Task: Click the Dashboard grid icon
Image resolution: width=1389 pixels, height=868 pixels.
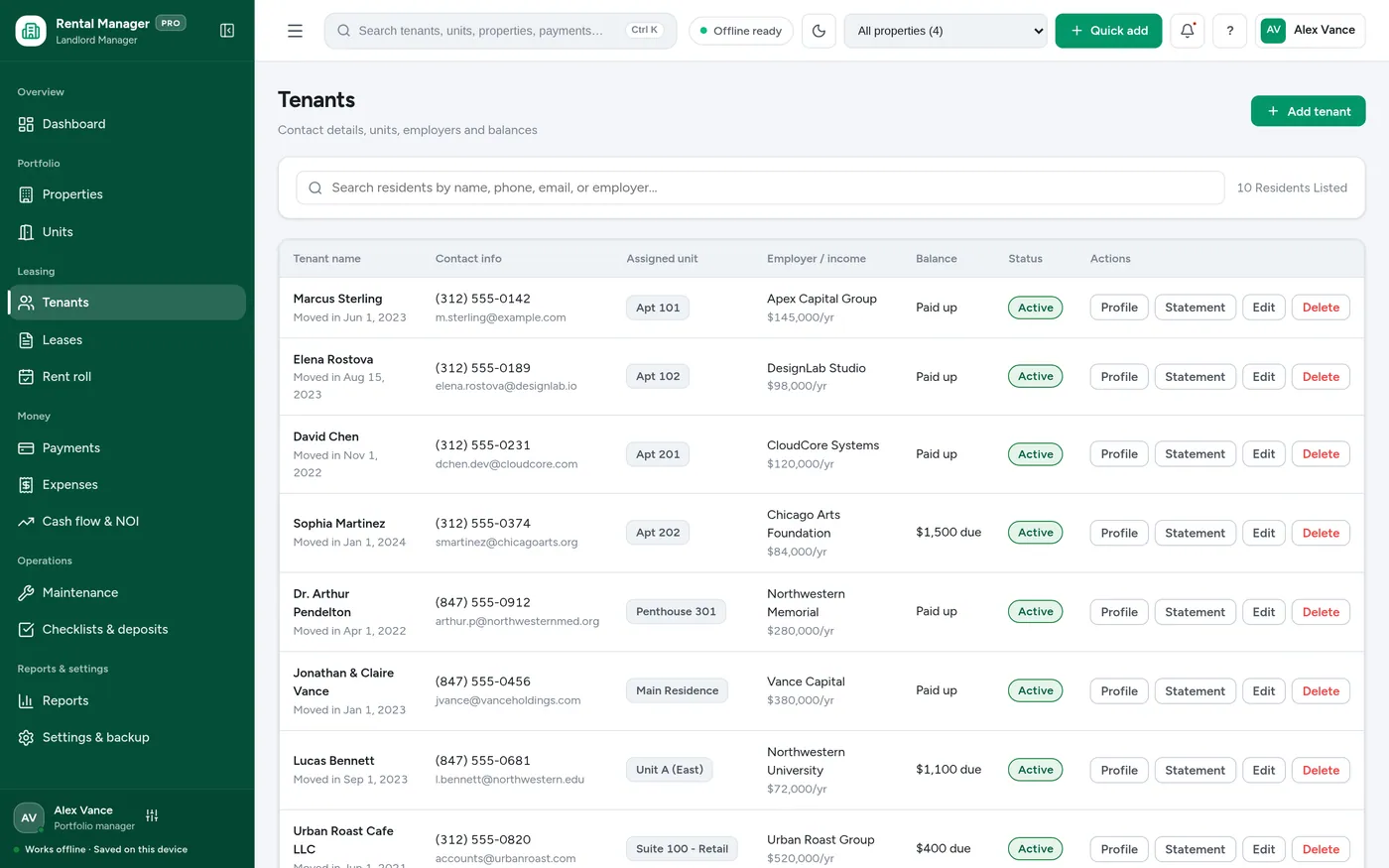Action: [x=26, y=124]
